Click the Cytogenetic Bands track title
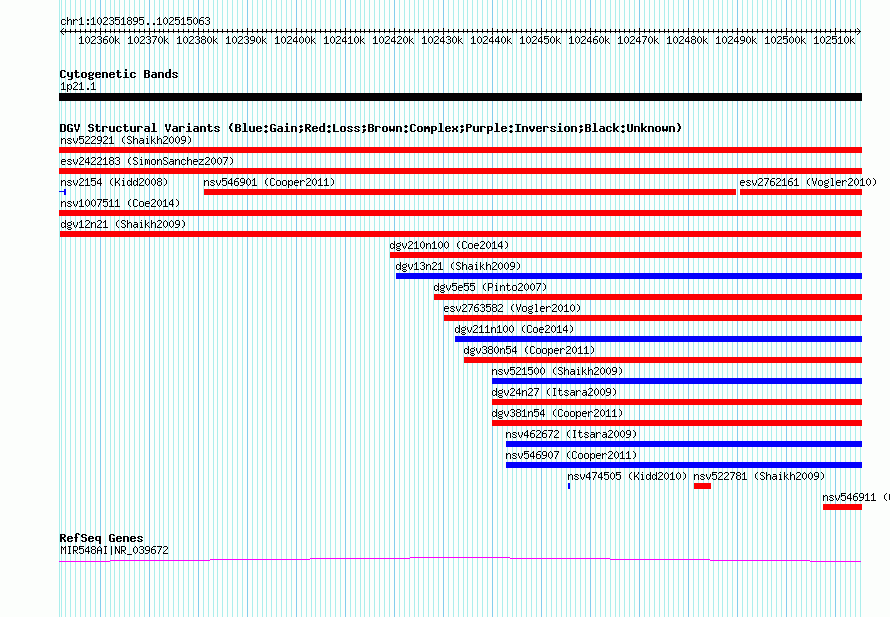Screen dimensions: 890x617 pos(119,74)
